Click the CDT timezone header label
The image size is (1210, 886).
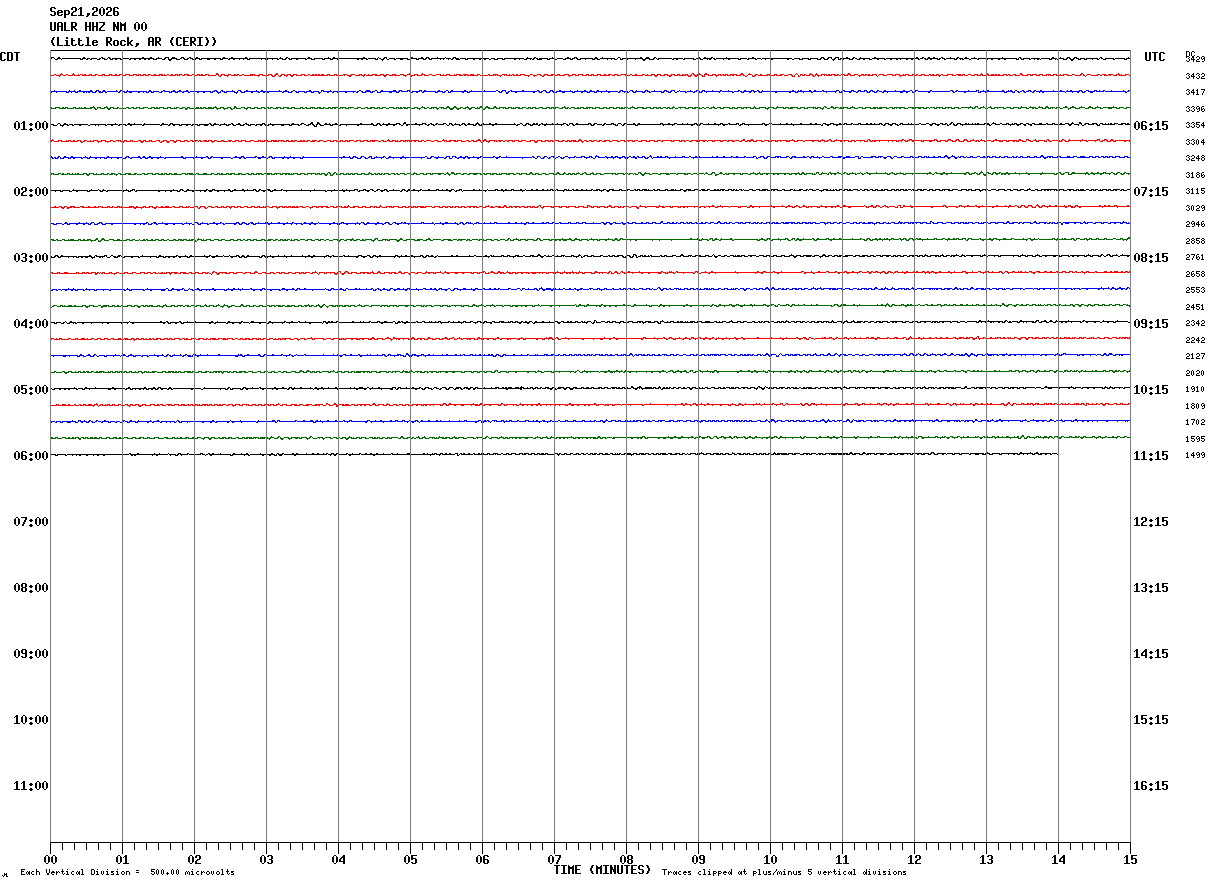click(10, 57)
